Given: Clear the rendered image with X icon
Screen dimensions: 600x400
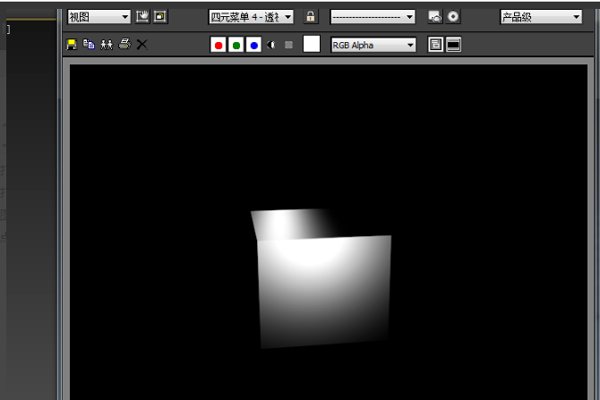Looking at the screenshot, I should (x=142, y=45).
